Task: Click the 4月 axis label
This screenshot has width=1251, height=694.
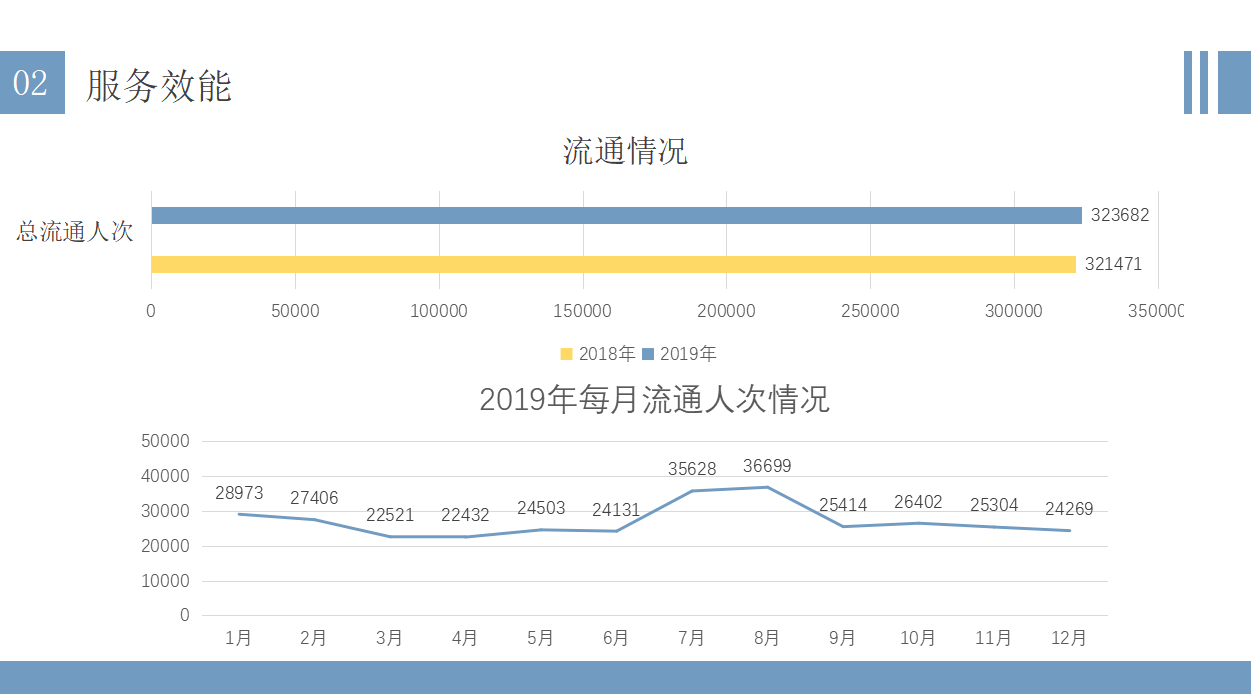Action: pos(465,638)
